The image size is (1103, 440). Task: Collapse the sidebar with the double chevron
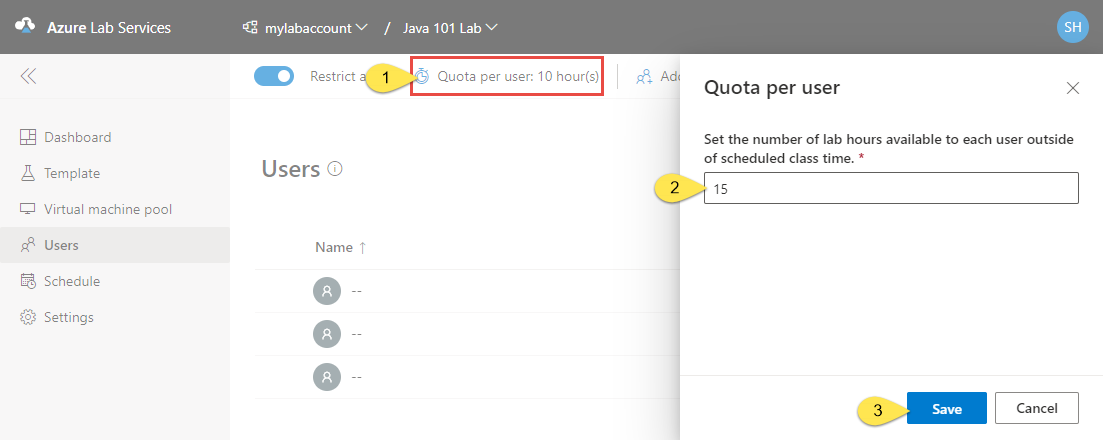(x=28, y=76)
